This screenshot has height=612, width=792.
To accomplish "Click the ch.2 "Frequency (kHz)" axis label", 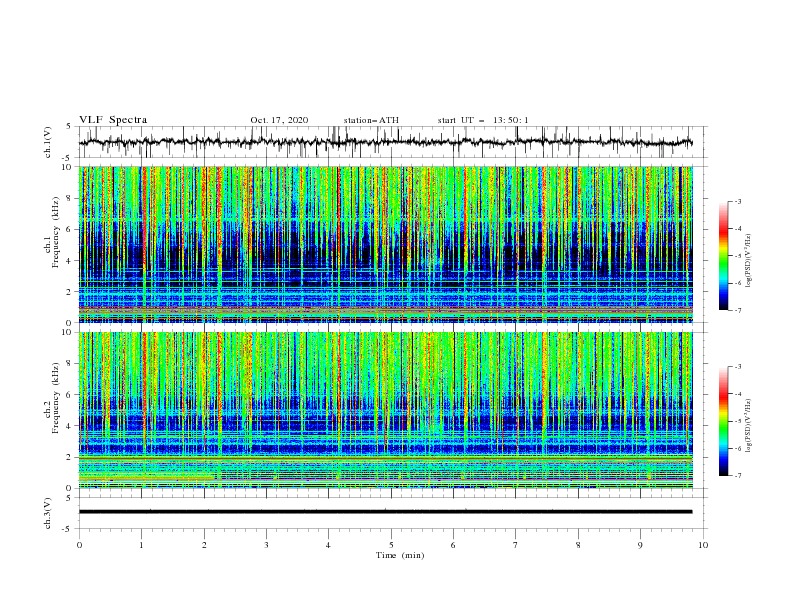I will click(x=56, y=398).
